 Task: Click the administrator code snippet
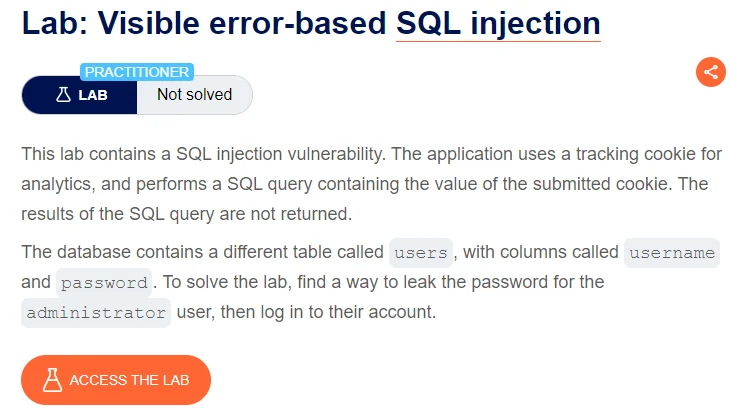click(96, 313)
